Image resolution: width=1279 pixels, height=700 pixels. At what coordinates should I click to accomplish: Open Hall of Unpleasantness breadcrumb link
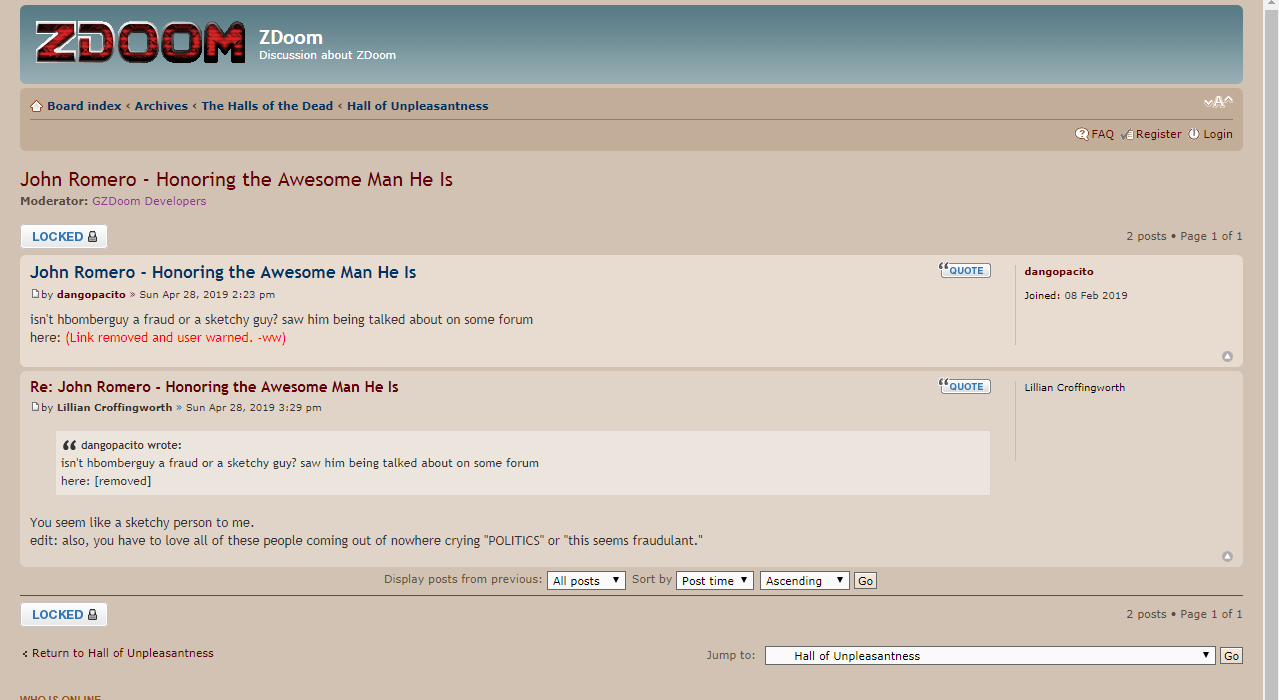click(418, 106)
